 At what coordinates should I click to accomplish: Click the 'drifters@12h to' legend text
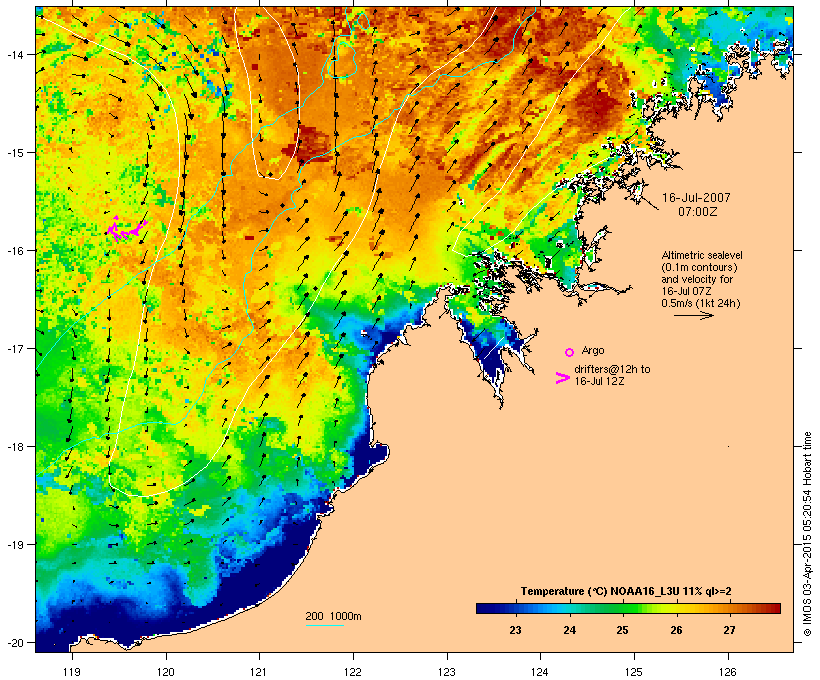pyautogui.click(x=612, y=369)
